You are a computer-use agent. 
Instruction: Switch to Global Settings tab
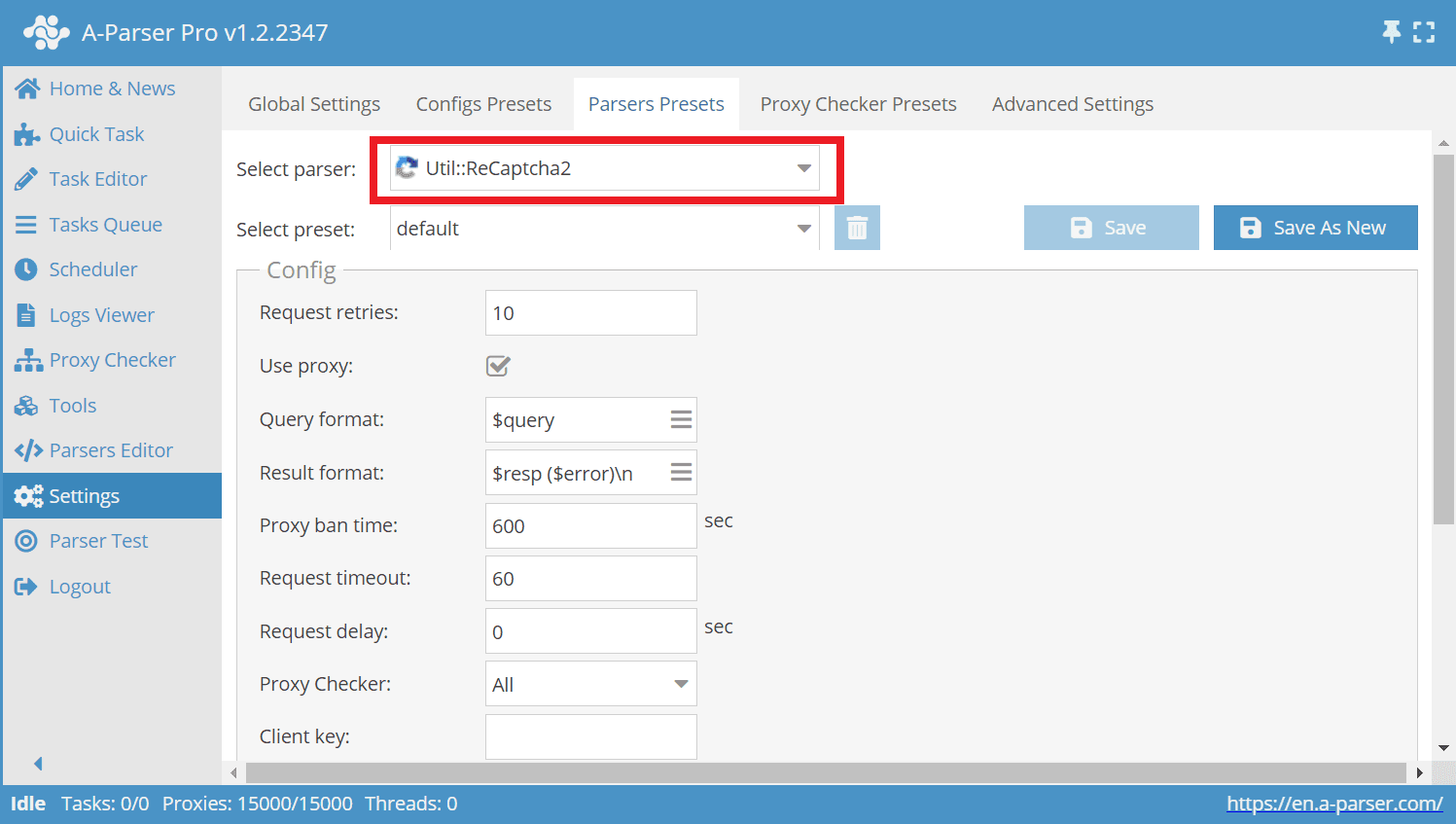[x=314, y=104]
